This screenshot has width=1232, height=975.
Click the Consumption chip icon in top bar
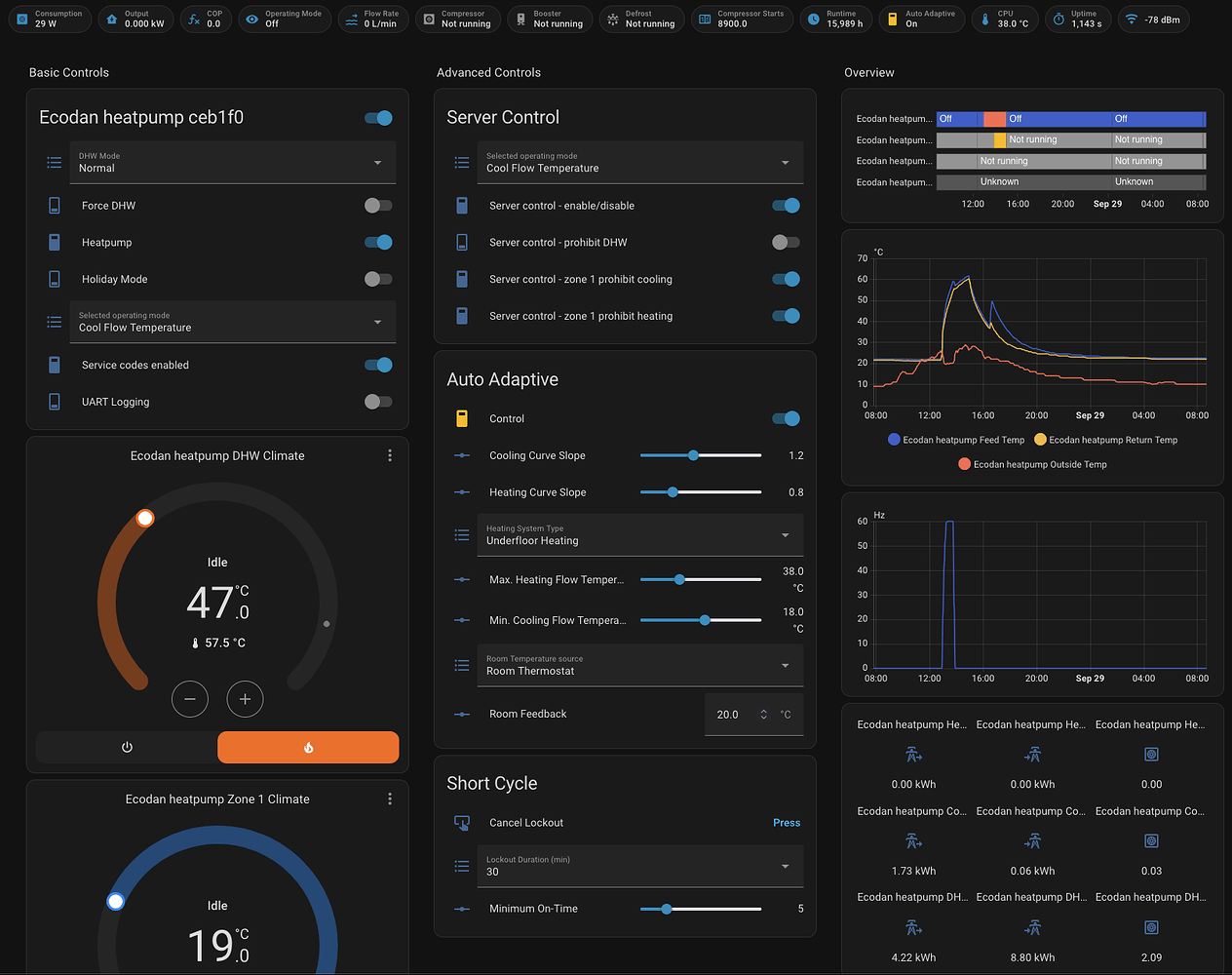pos(22,19)
